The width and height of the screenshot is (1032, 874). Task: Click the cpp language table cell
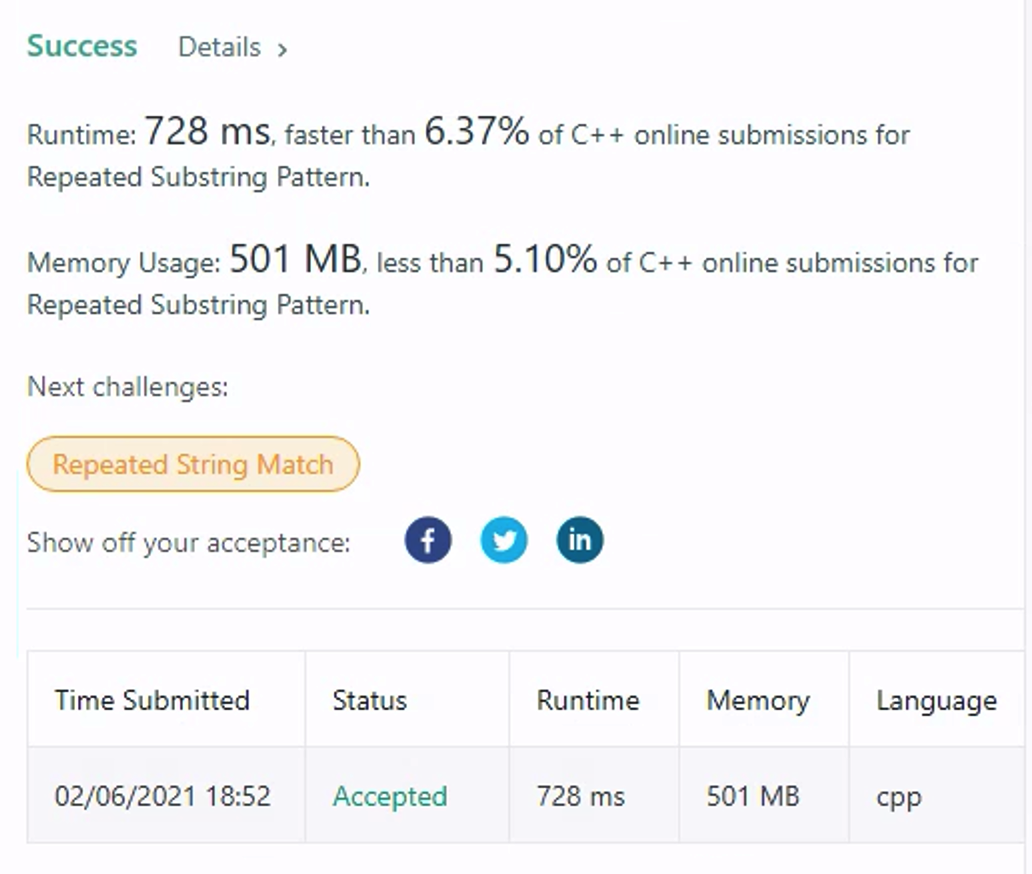898,798
